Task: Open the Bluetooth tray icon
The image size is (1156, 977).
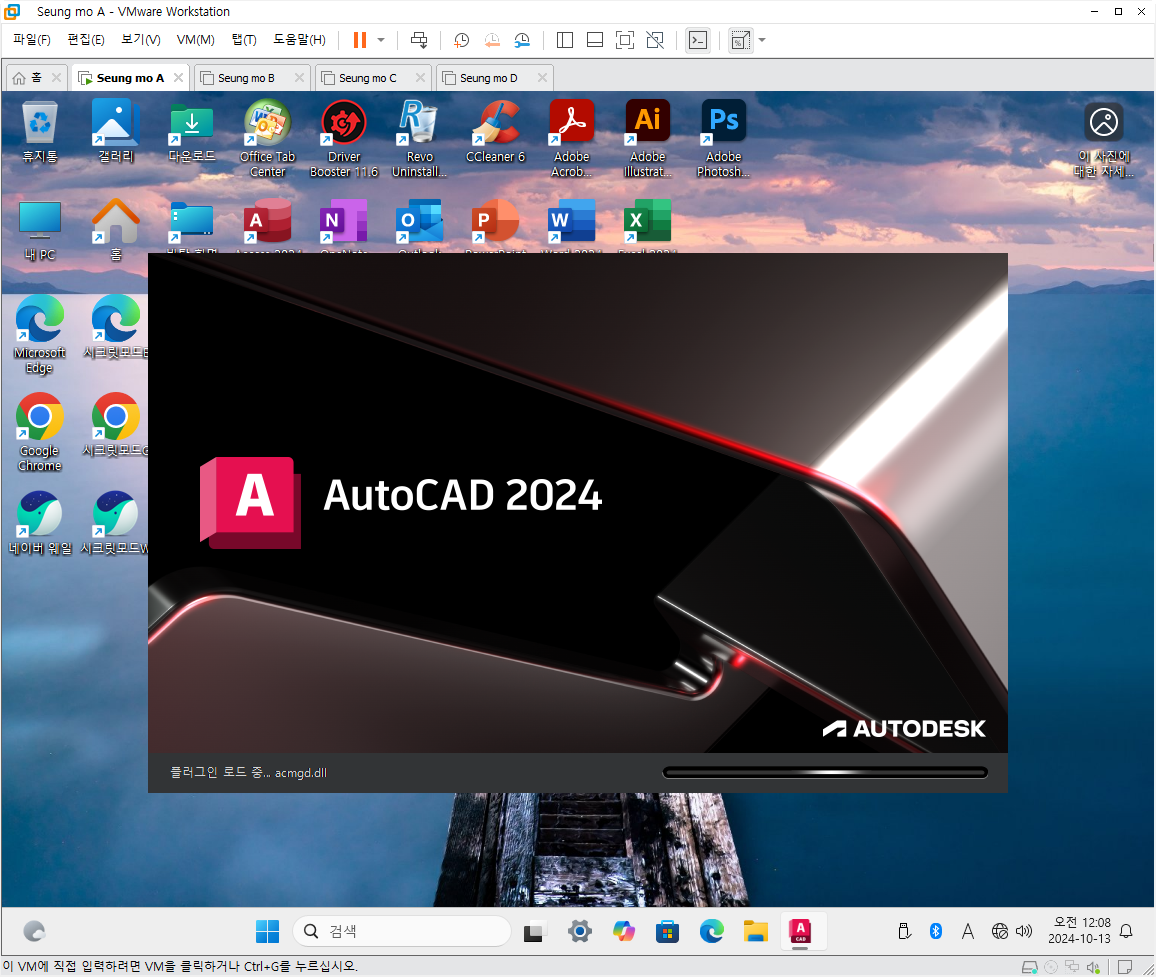Action: click(x=936, y=931)
